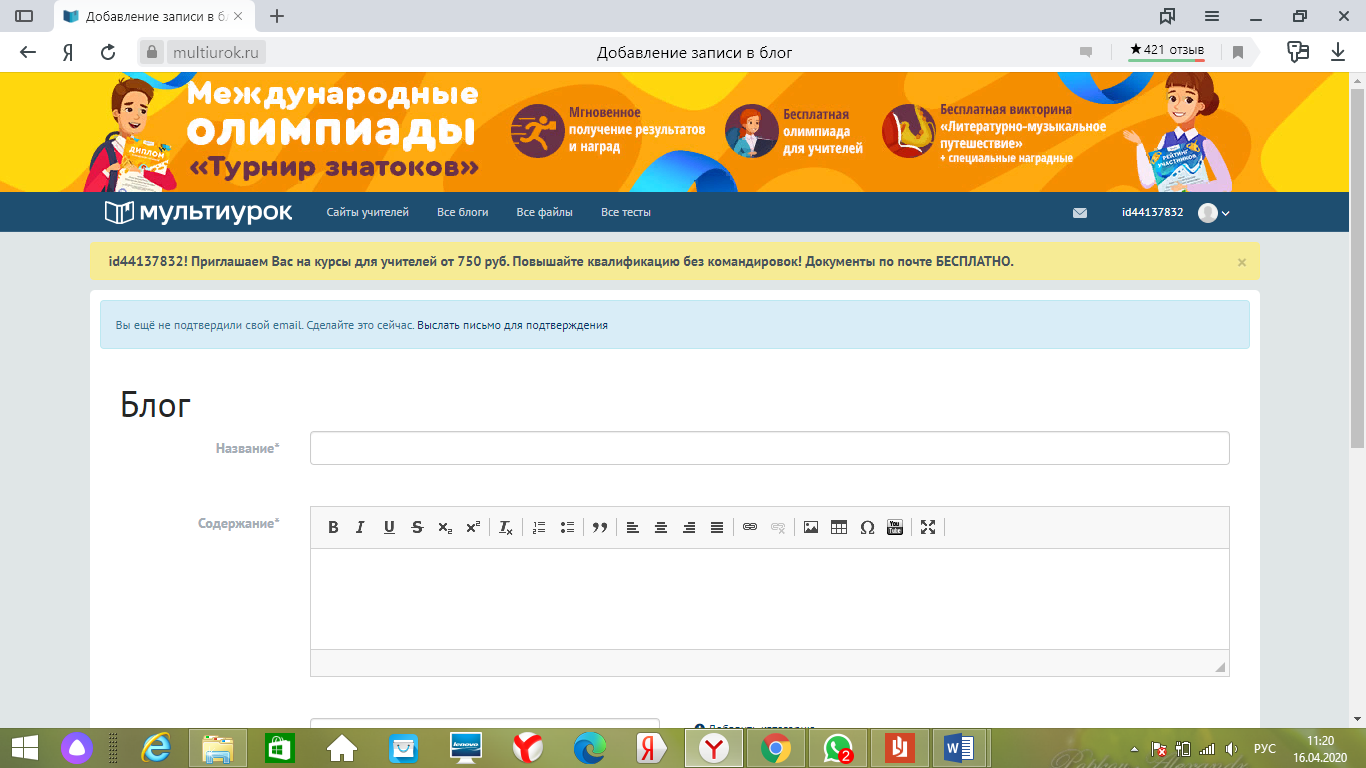Insert an image into the content
The image size is (1366, 768).
click(811, 527)
